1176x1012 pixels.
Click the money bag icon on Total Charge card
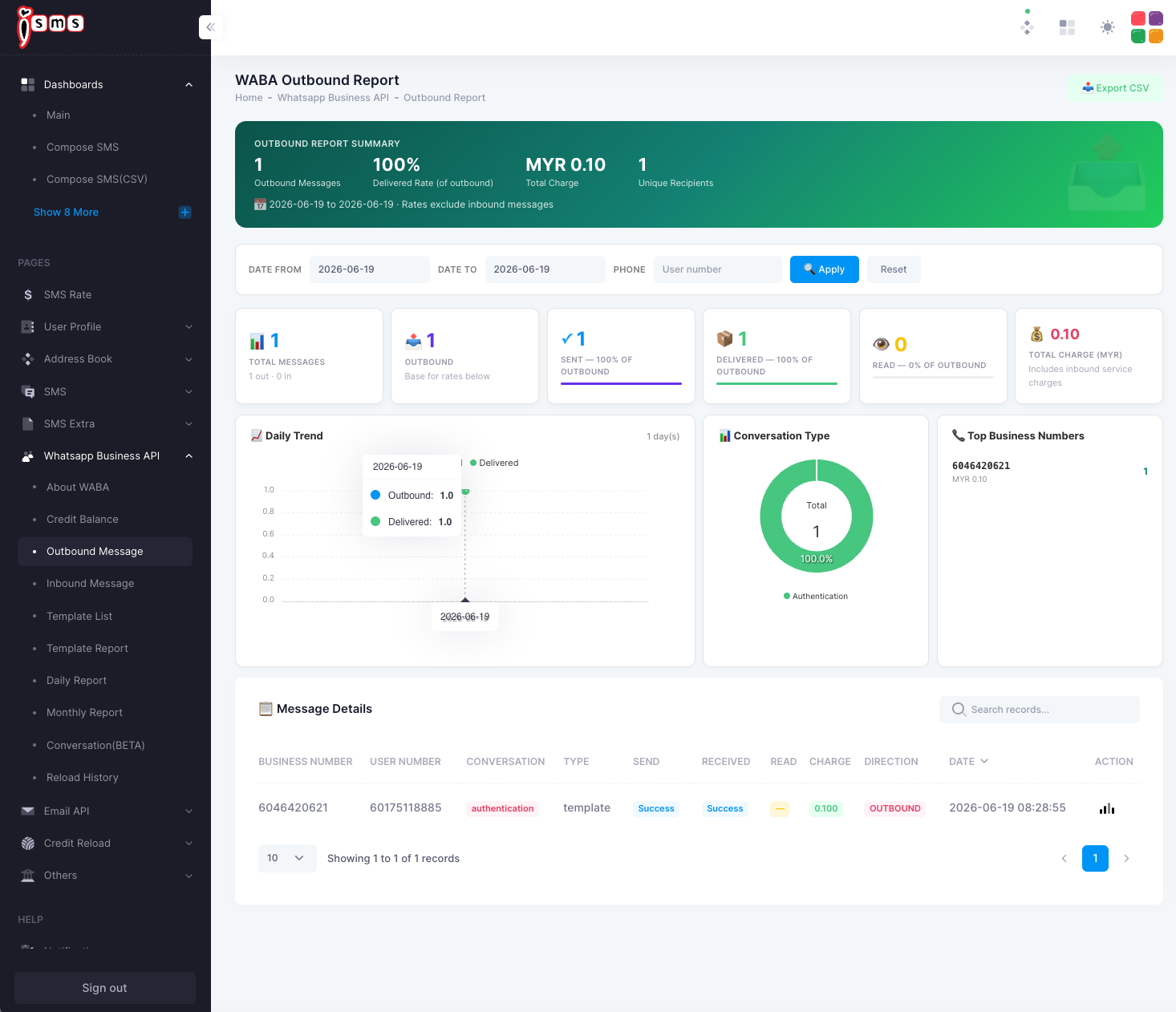1036,334
